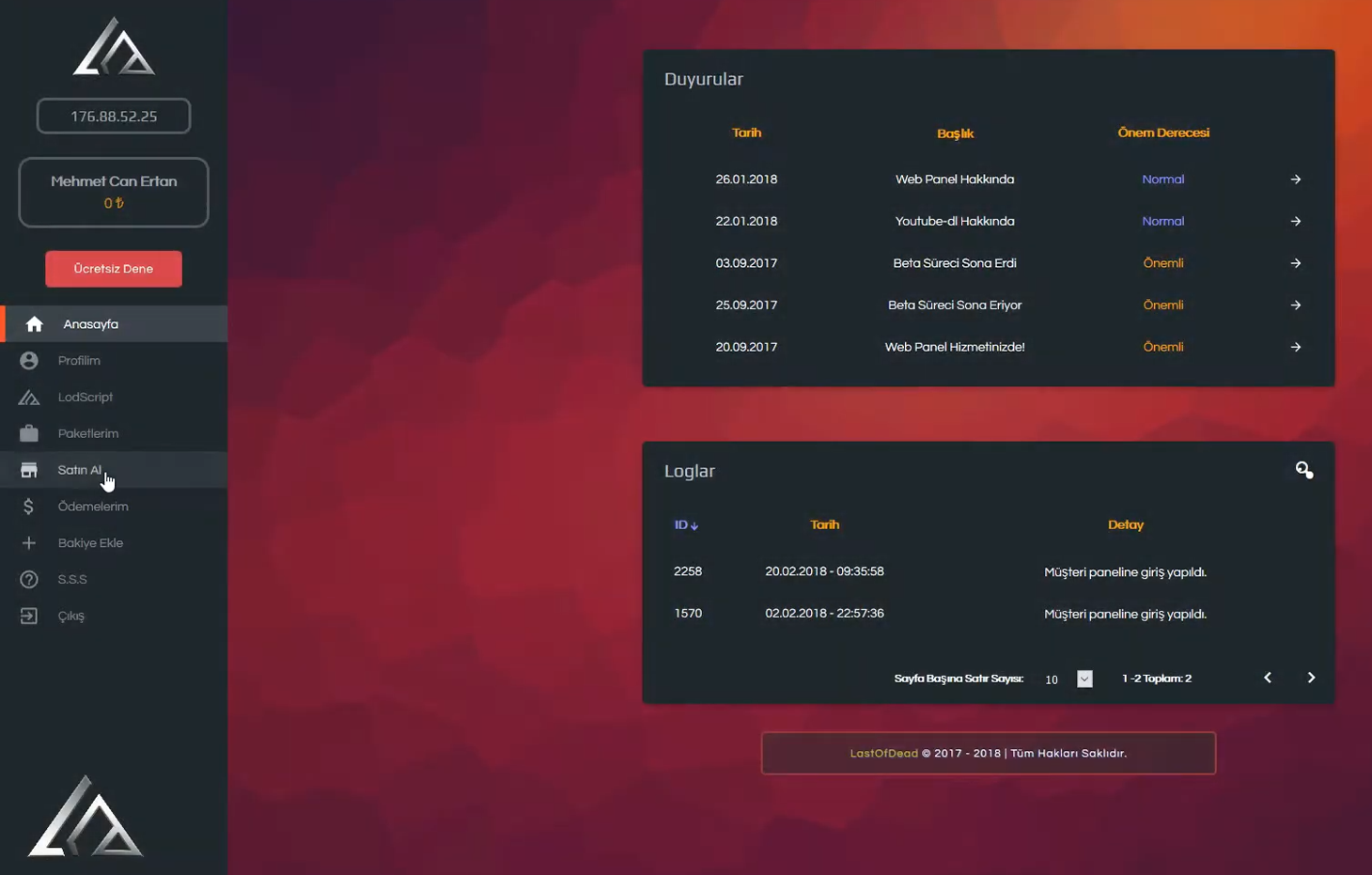Image resolution: width=1372 pixels, height=875 pixels.
Task: Click log ID 2258
Action: (688, 571)
